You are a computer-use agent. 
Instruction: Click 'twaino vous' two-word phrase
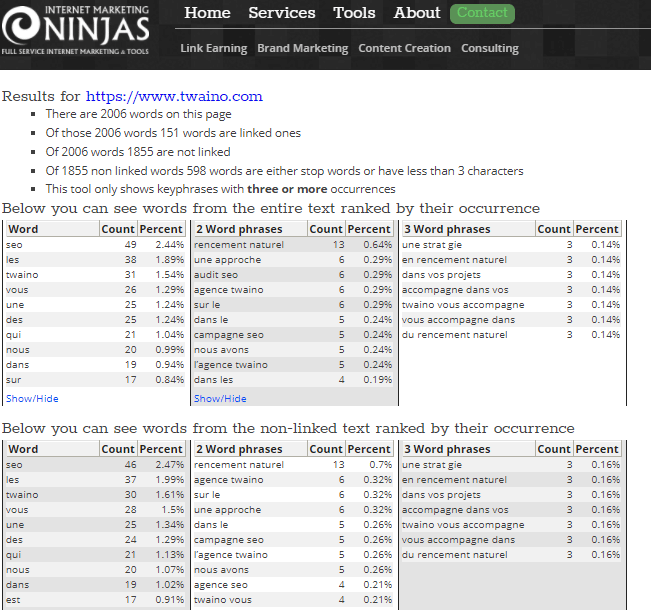223,600
